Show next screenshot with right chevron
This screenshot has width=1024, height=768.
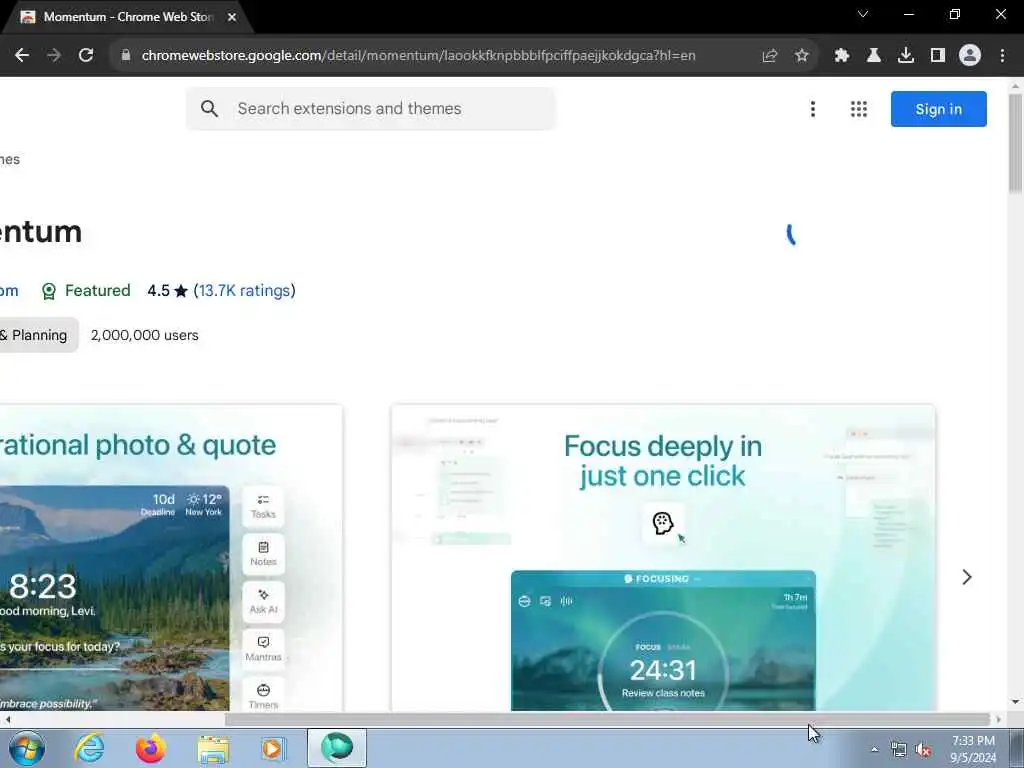coord(967,577)
